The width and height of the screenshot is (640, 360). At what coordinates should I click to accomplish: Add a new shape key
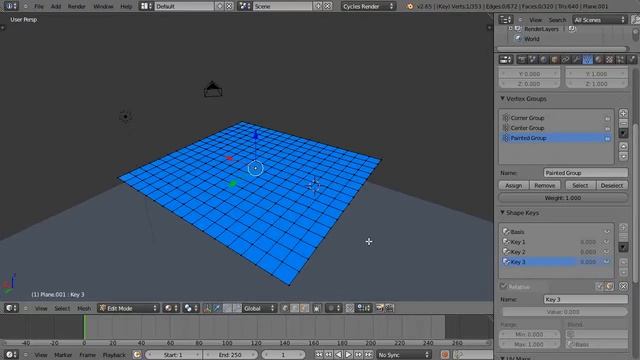[x=623, y=227]
